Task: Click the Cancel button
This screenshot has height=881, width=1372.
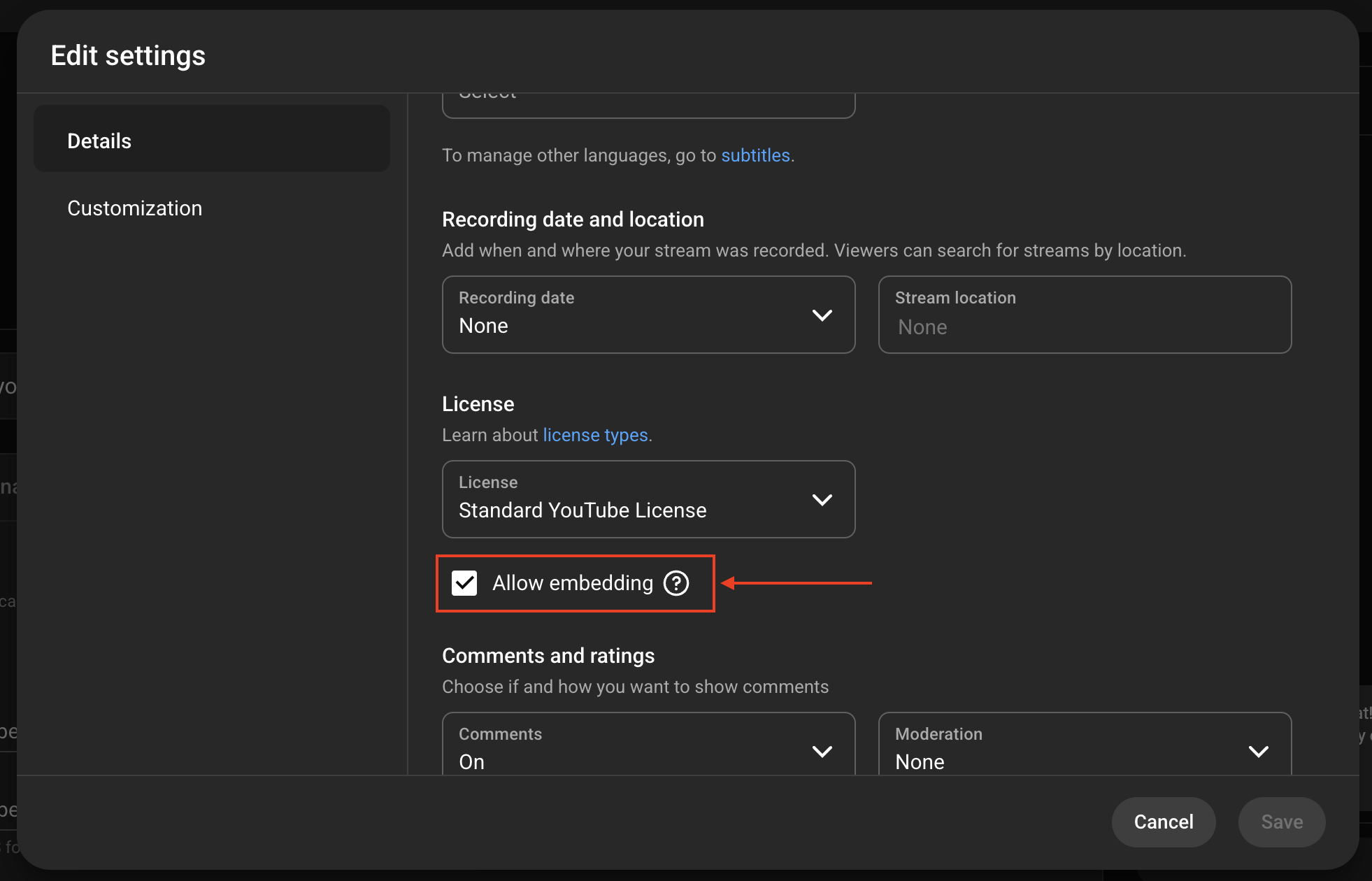Action: (x=1163, y=822)
